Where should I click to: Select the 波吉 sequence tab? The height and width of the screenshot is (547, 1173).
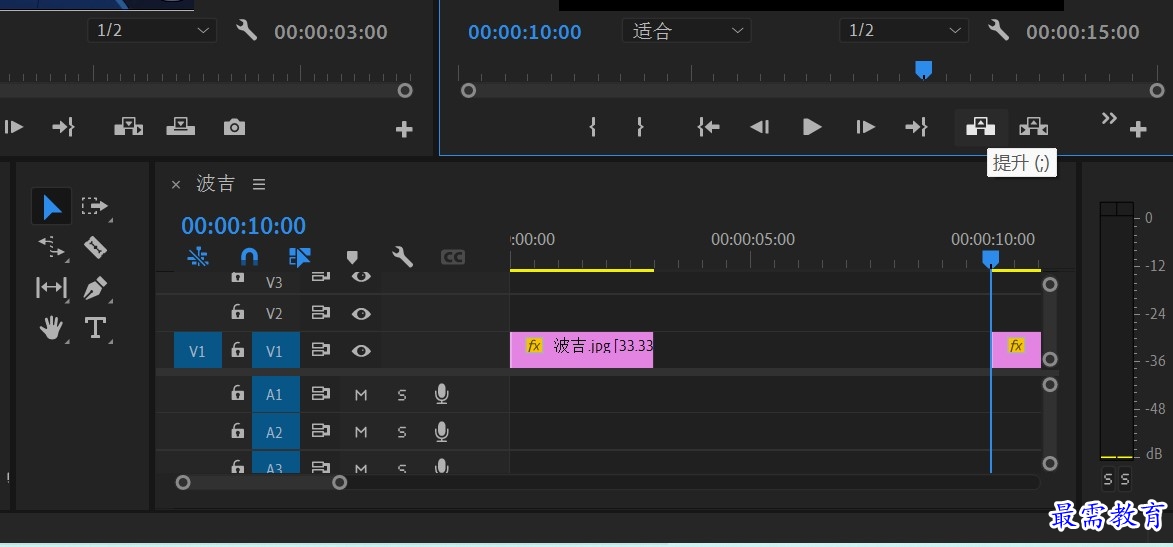point(215,184)
